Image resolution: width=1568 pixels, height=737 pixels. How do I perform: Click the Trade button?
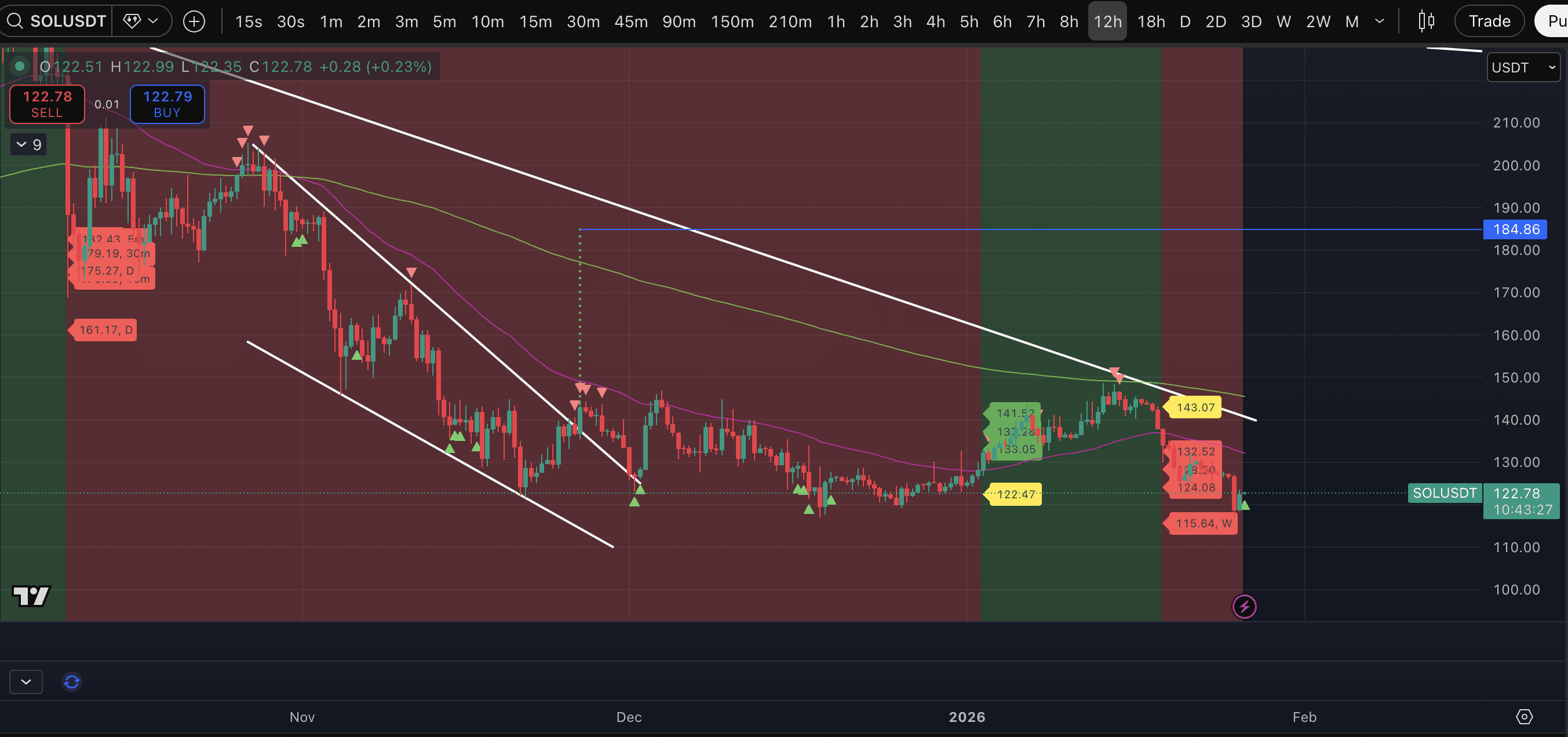[x=1489, y=21]
